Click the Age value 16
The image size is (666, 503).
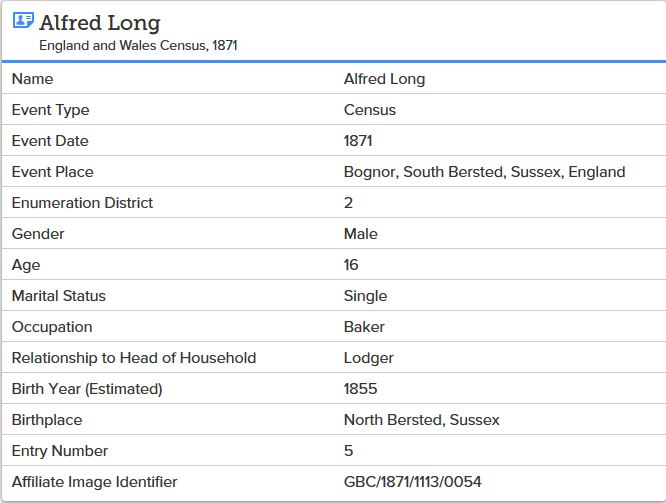point(351,265)
